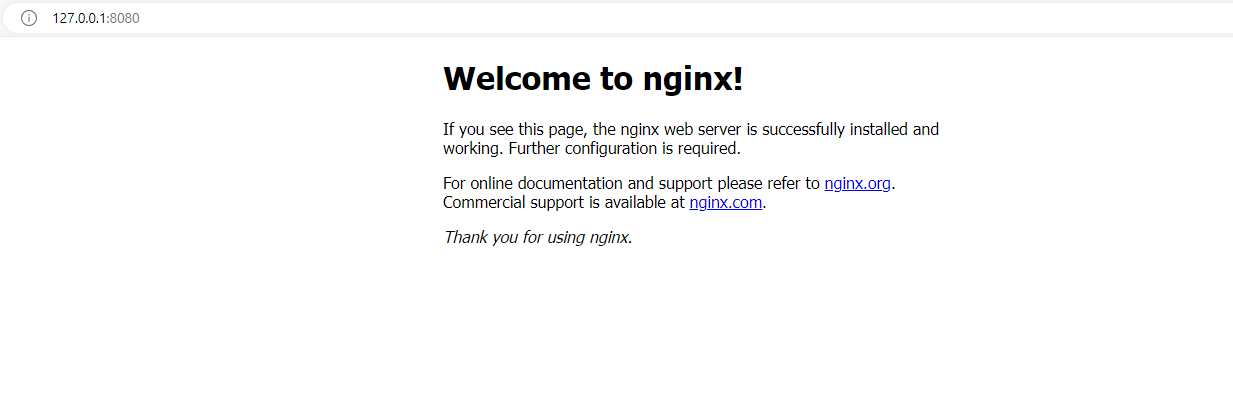
Task: Open the nginx.com commercial support link
Action: pyautogui.click(x=726, y=203)
